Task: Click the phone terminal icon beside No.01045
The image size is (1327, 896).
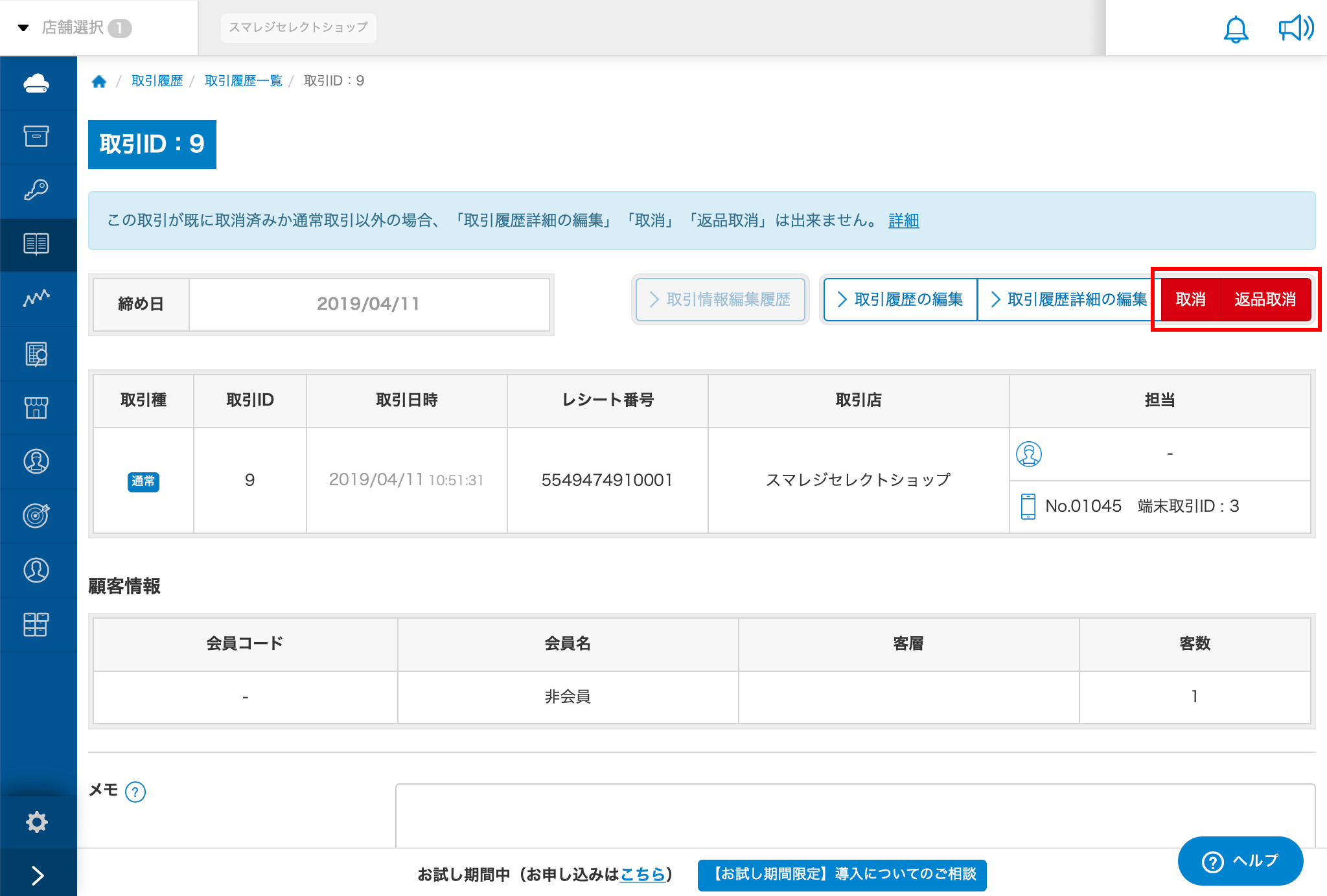Action: [x=1028, y=506]
